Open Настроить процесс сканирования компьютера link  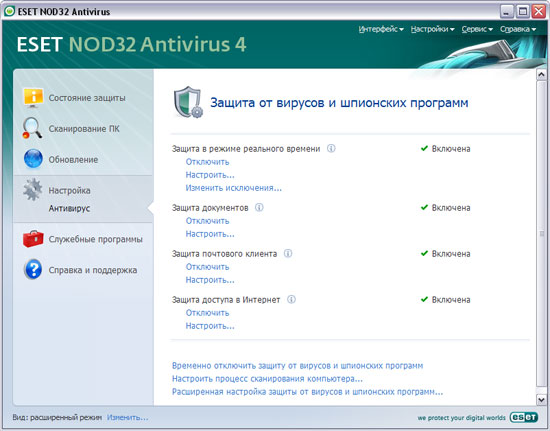coord(267,378)
